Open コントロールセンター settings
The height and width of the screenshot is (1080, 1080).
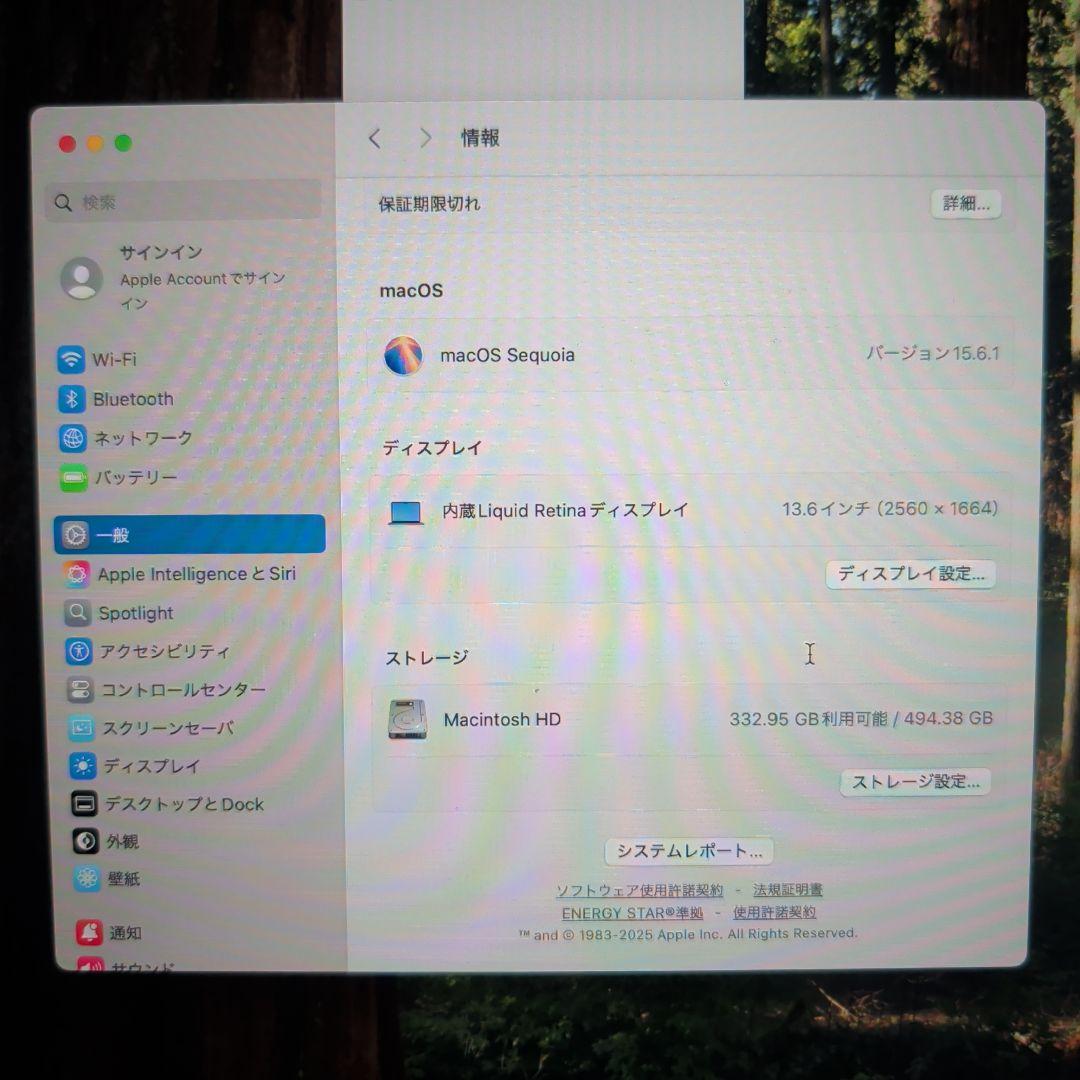coord(178,690)
